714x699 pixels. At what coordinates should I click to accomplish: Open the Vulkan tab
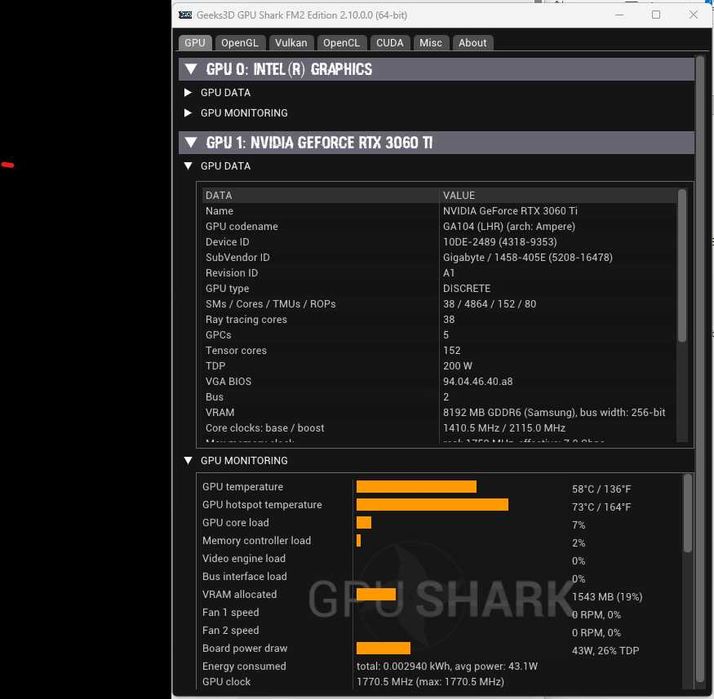[x=291, y=43]
